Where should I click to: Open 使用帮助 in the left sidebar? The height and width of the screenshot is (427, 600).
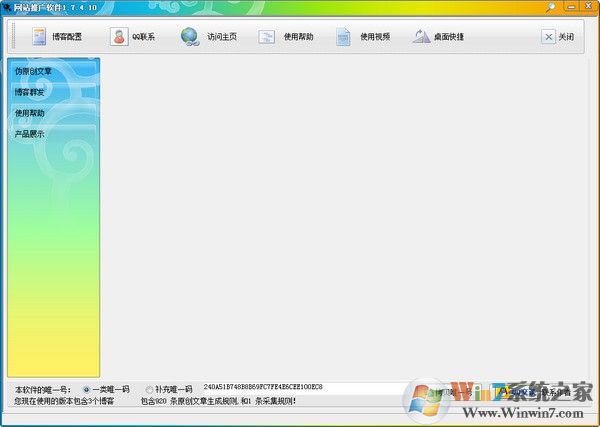pos(53,113)
